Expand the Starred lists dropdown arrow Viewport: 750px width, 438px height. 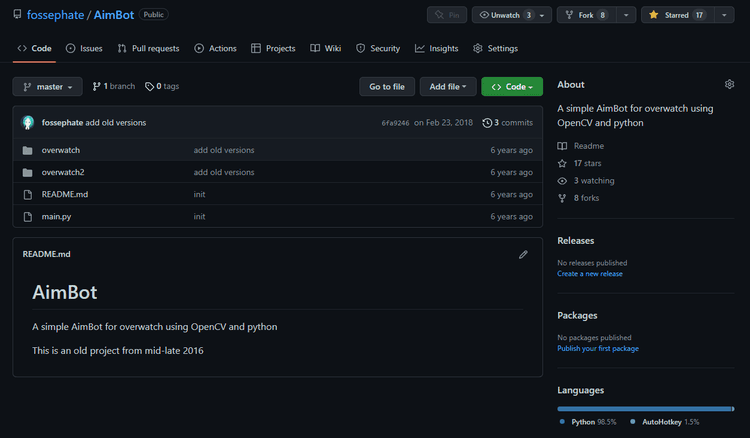click(724, 15)
